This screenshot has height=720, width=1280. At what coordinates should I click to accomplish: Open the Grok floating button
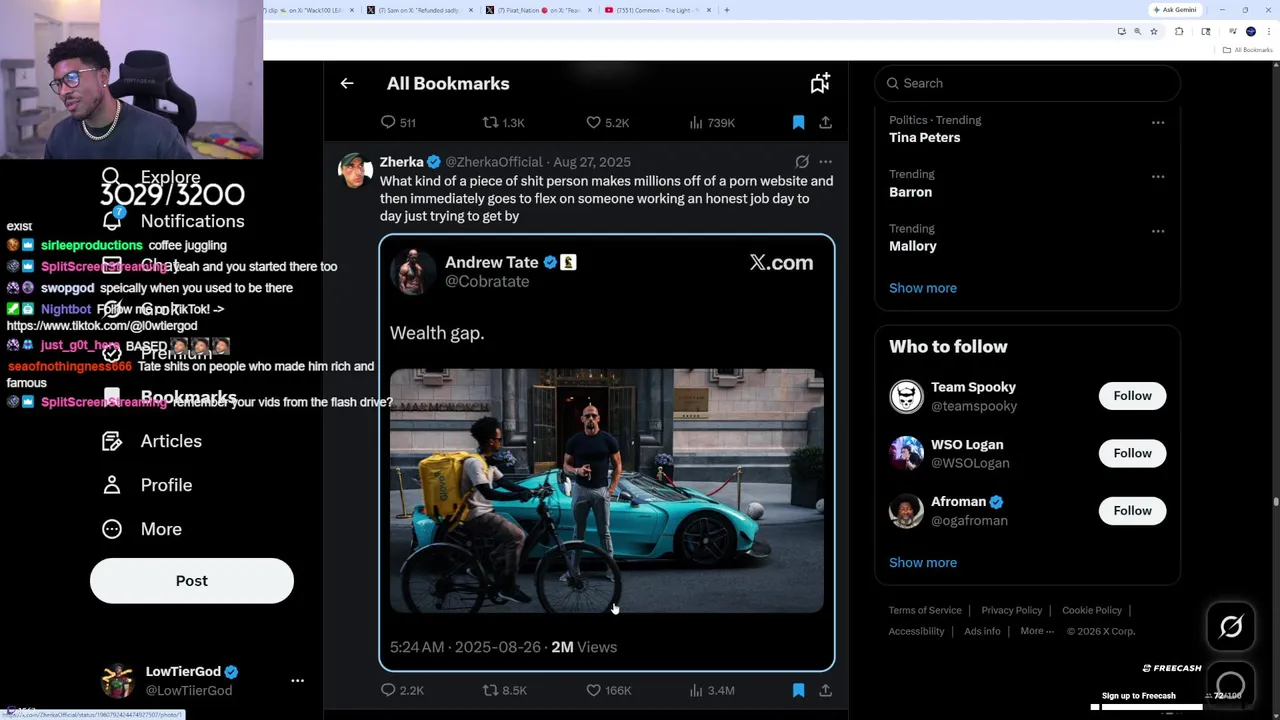pos(1231,627)
